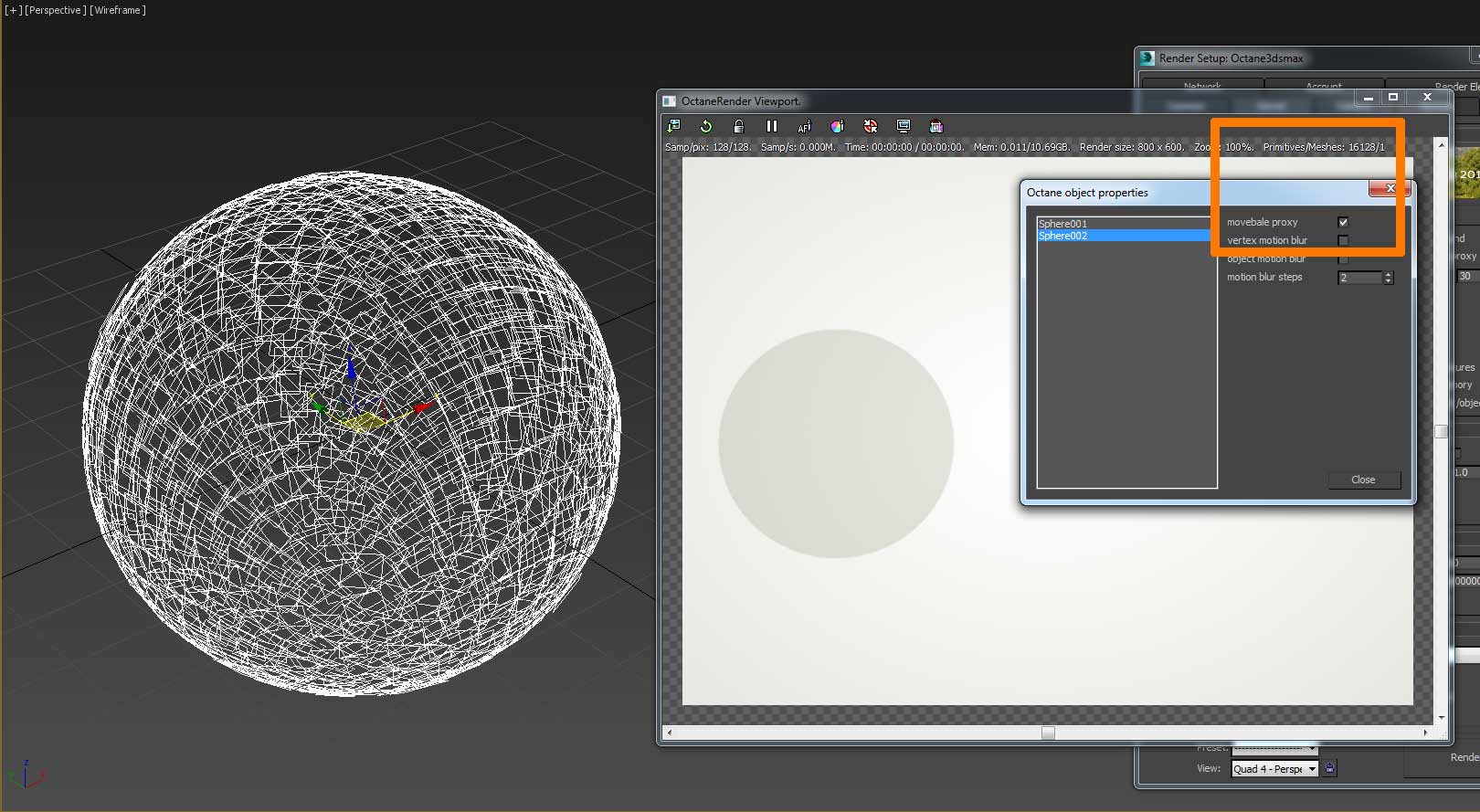Switch to the Network tab in Render Setup
The width and height of the screenshot is (1480, 812).
tap(1202, 84)
